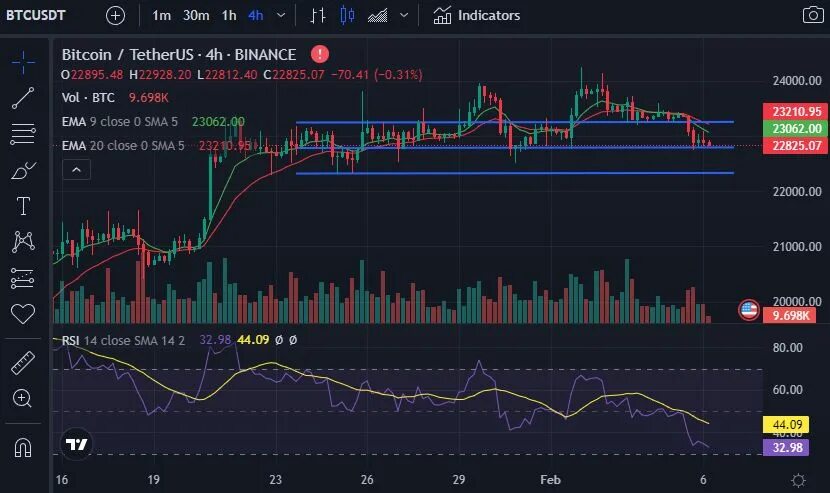Select the trend line tool
830x493 pixels.
tap(23, 98)
